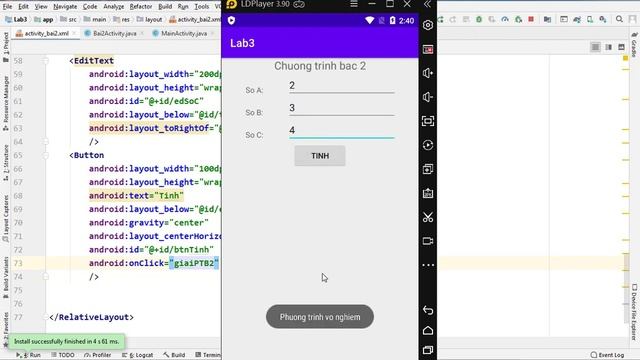Toggle LDPlayer fullscreen icon
Screen dimensions: 640x360
pos(428,121)
